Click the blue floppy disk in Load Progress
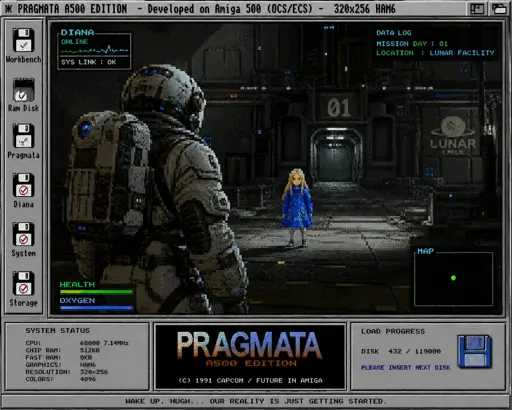Screen dimensions: 512x410 pos(475,351)
